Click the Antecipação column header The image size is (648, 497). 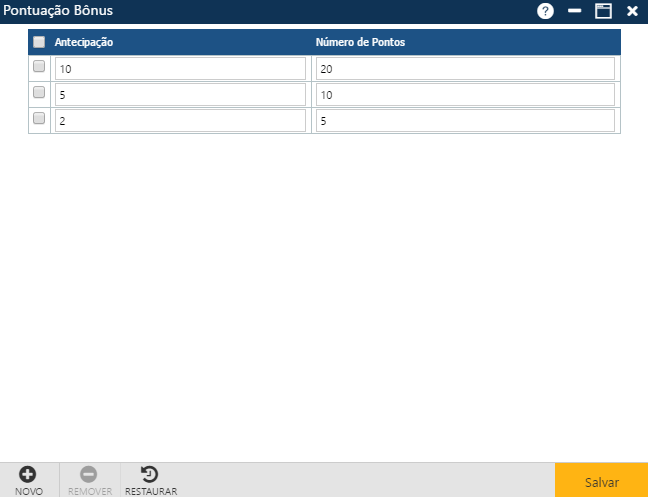(84, 42)
